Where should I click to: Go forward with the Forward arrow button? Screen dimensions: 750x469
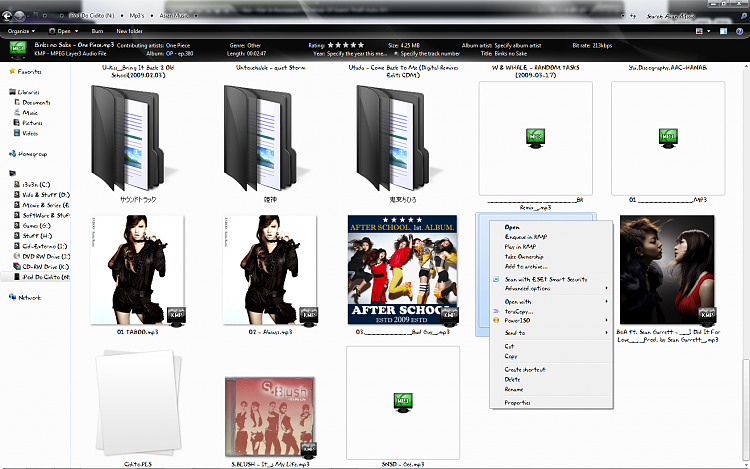[20, 16]
